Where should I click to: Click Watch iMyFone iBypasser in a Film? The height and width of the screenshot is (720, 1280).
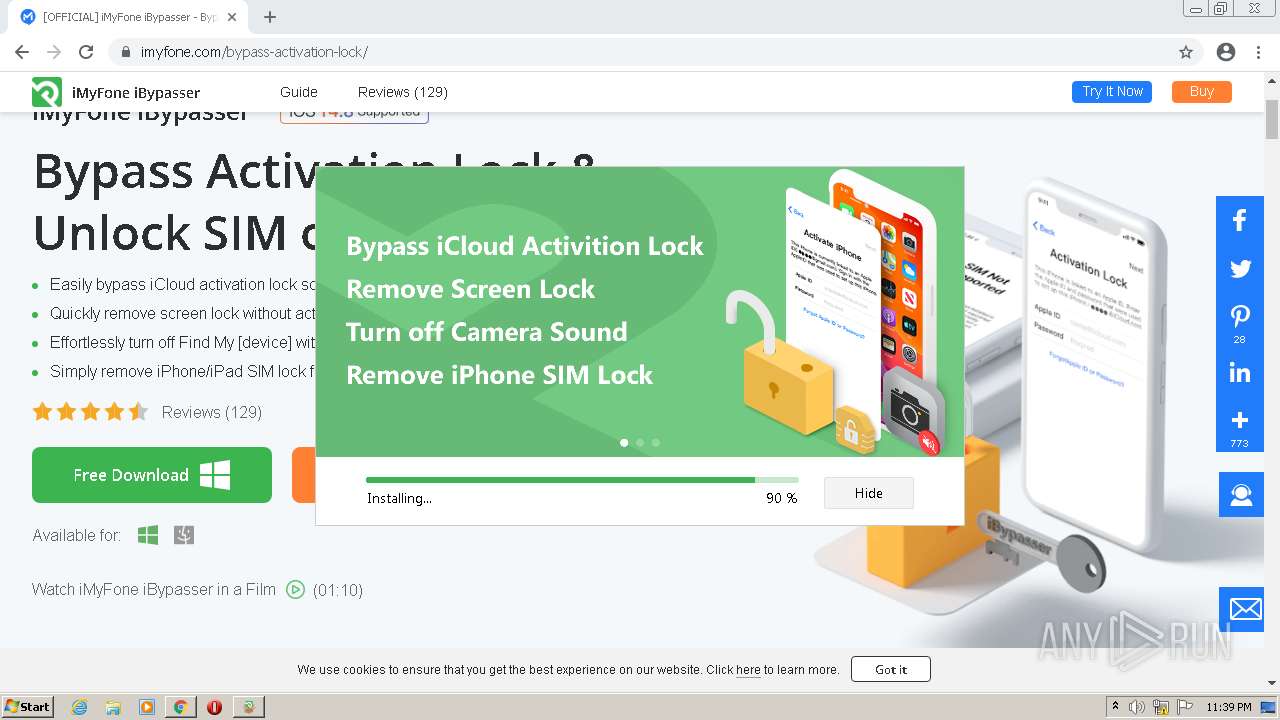[x=154, y=590]
